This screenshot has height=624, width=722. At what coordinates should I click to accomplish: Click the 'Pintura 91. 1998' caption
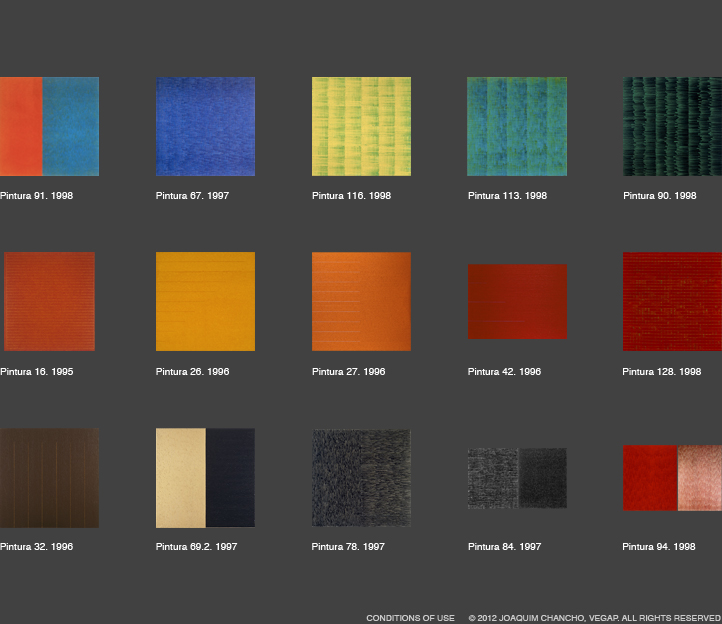(36, 196)
